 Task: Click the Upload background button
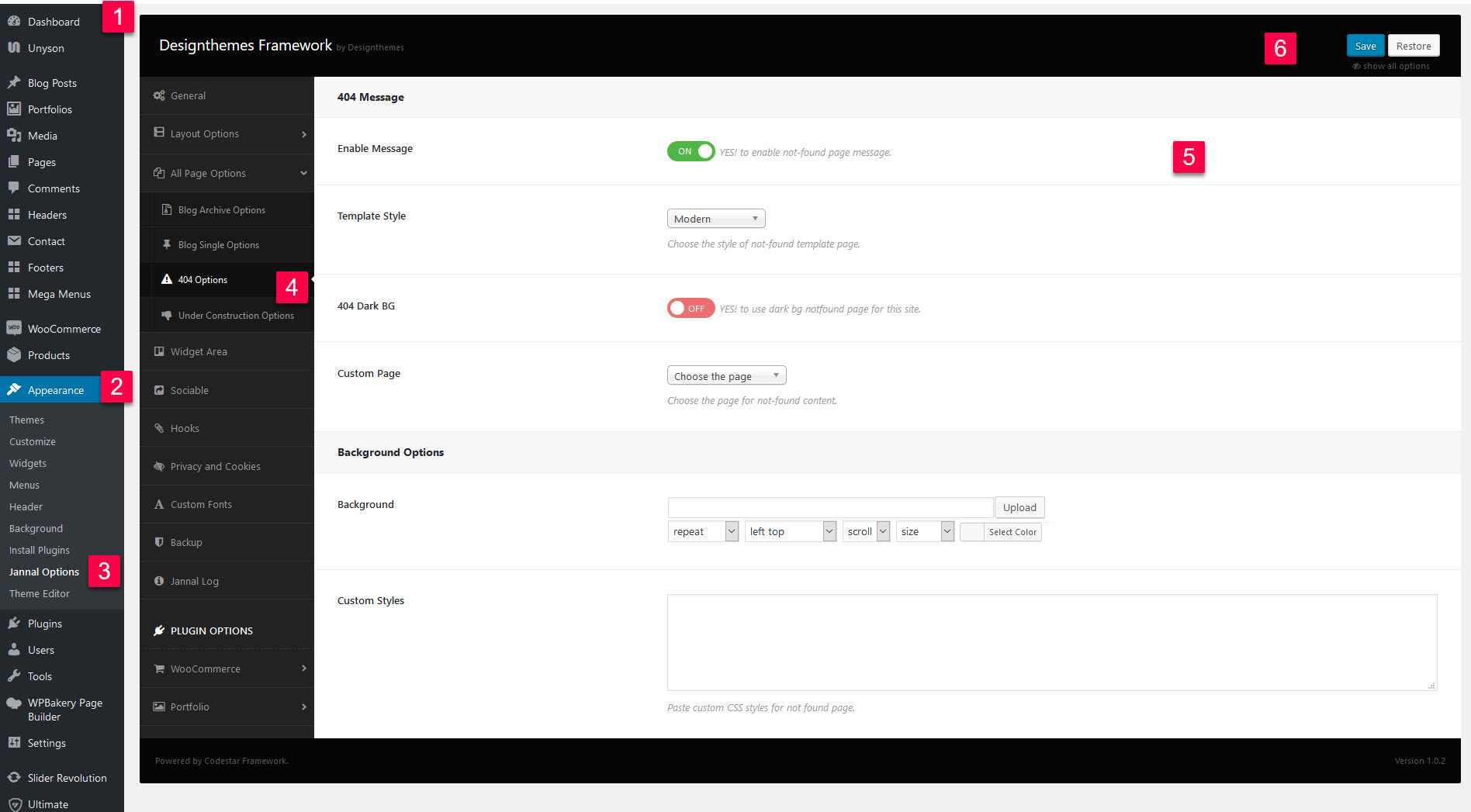pos(1019,507)
